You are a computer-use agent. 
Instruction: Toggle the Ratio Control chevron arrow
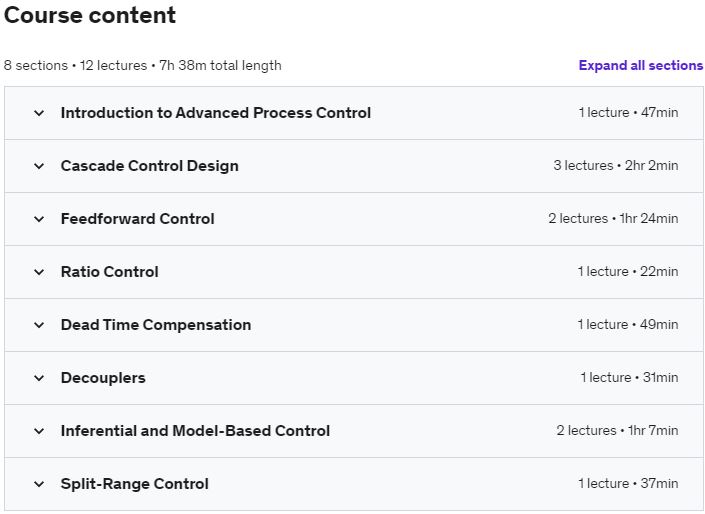[x=39, y=272]
